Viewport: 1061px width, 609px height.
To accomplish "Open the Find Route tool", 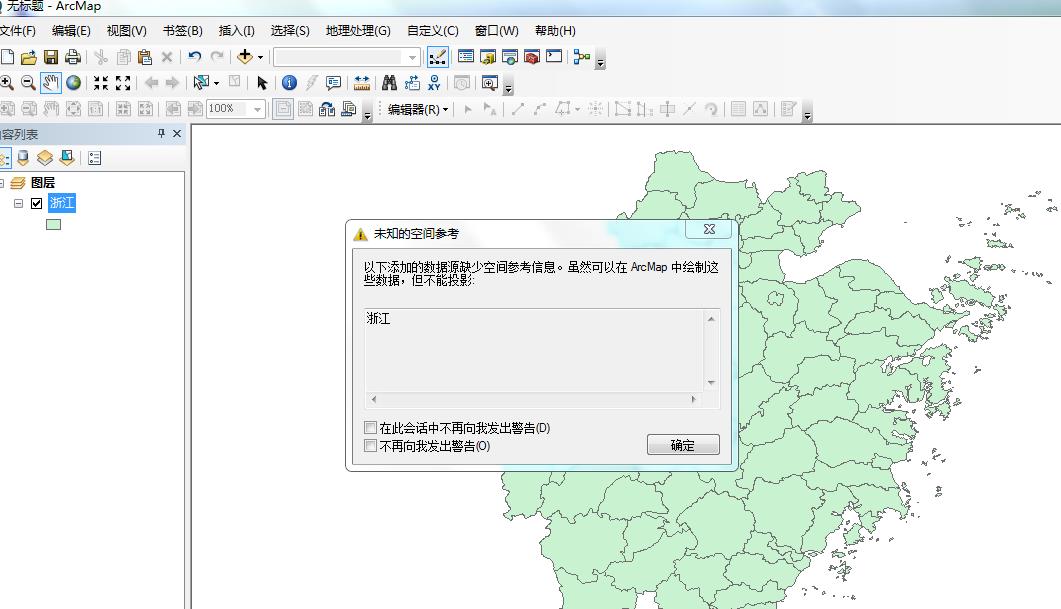I will 411,83.
